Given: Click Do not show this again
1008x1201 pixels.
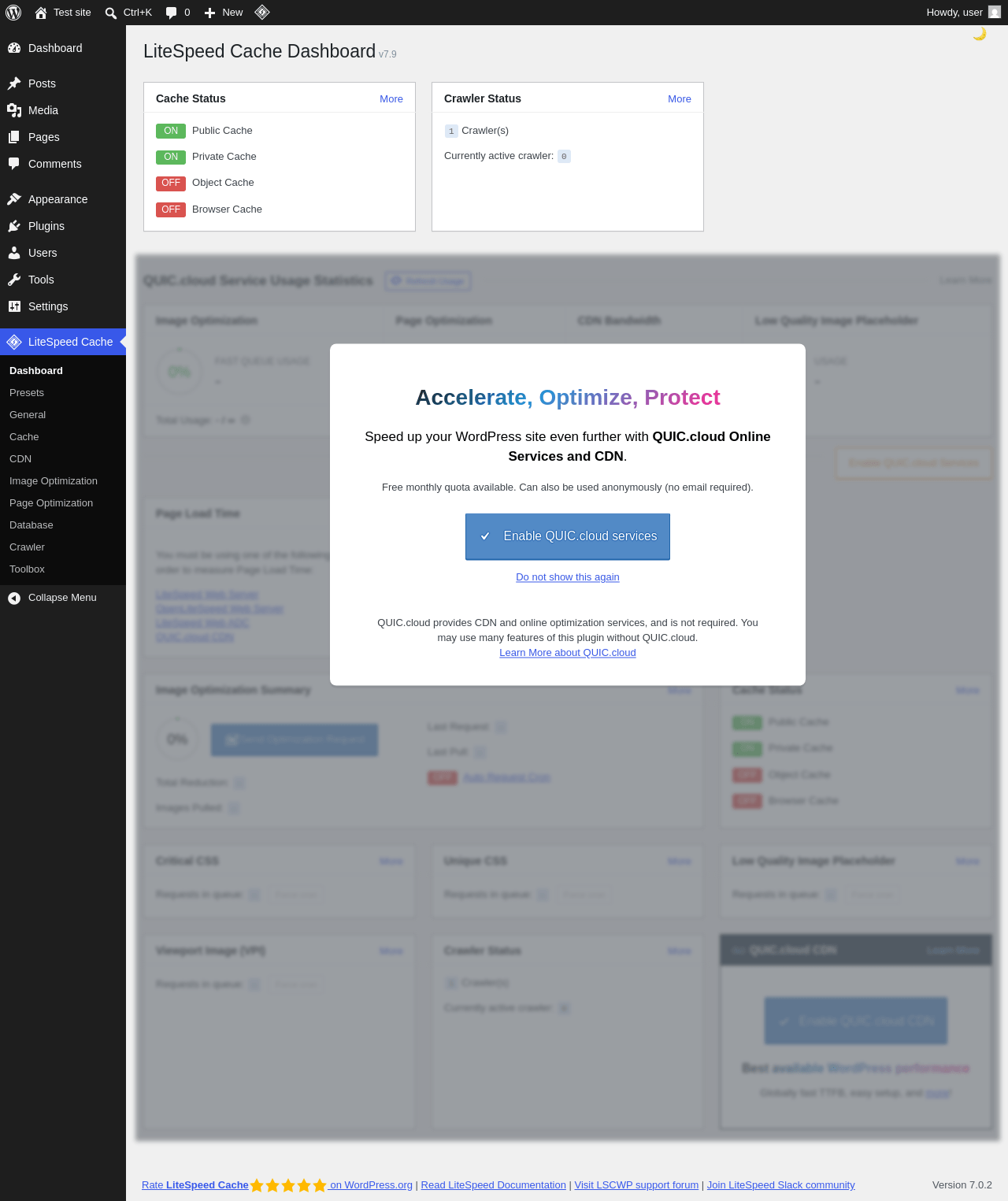Looking at the screenshot, I should pyautogui.click(x=568, y=577).
